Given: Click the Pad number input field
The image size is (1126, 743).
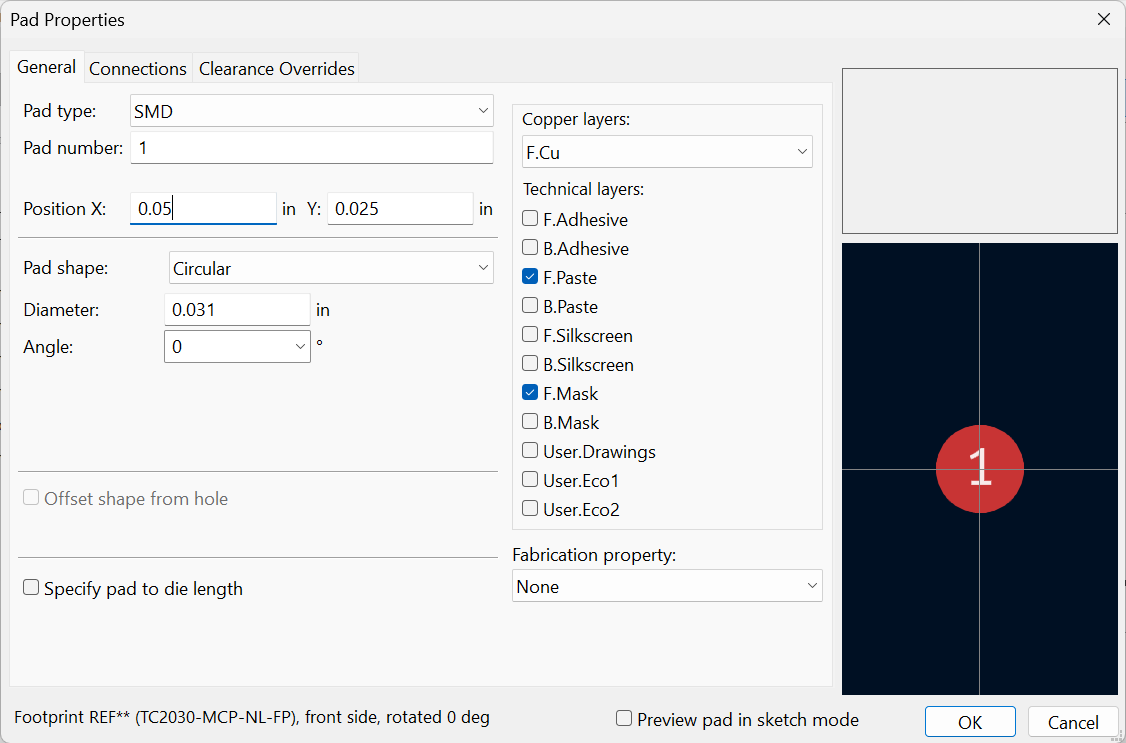Looking at the screenshot, I should pos(312,148).
